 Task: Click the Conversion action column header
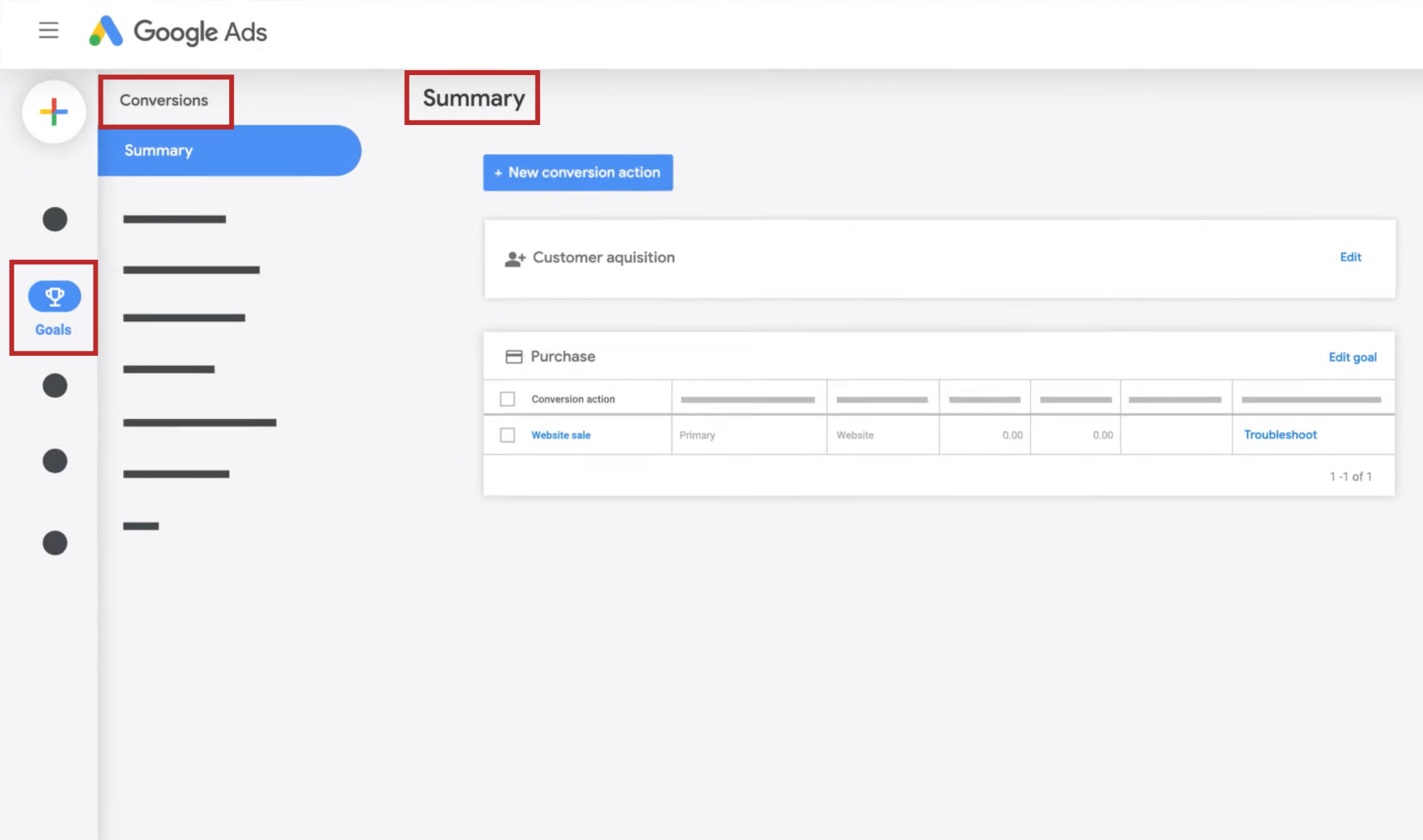573,399
